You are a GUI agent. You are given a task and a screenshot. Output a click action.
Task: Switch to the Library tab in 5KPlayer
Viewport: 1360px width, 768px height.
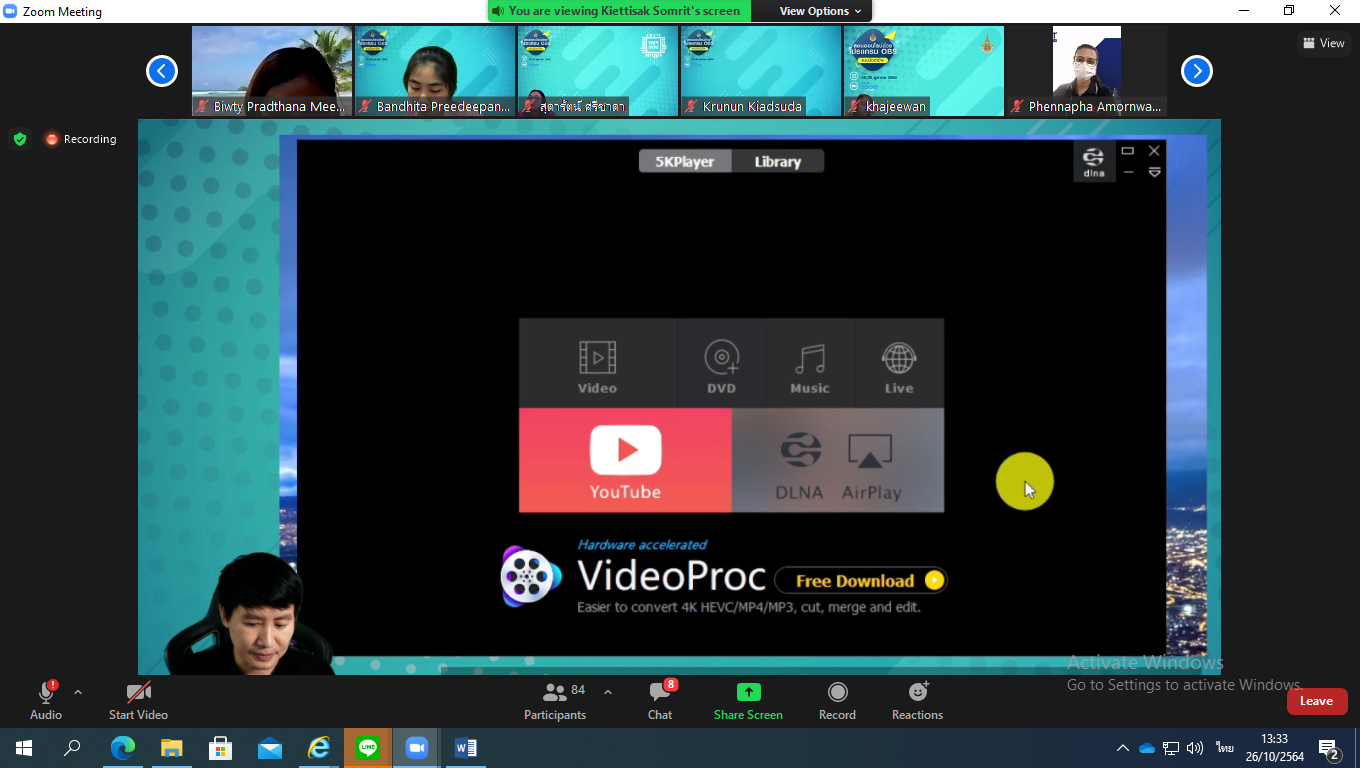(778, 161)
